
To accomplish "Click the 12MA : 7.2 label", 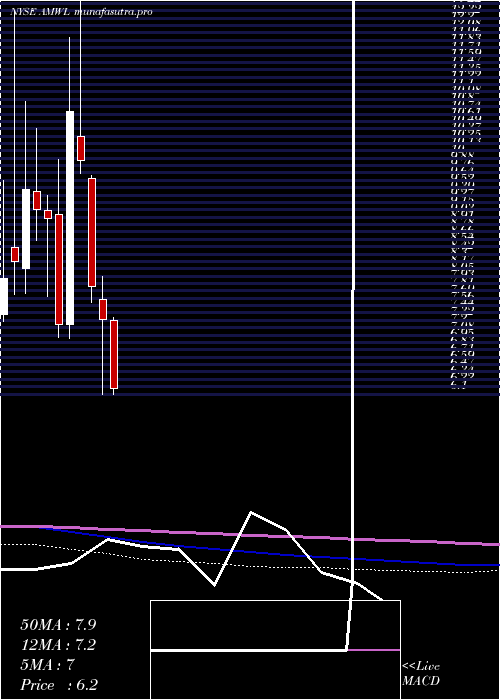I will point(58,645).
